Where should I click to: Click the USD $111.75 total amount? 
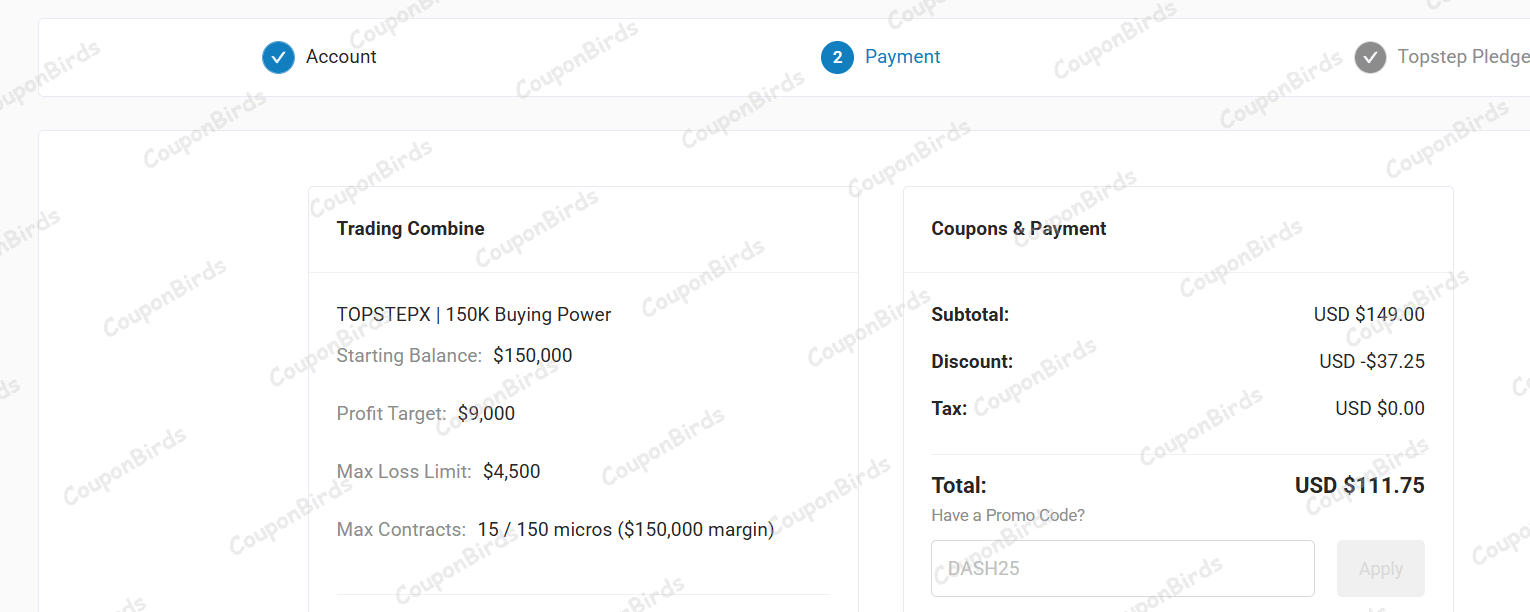(1360, 486)
